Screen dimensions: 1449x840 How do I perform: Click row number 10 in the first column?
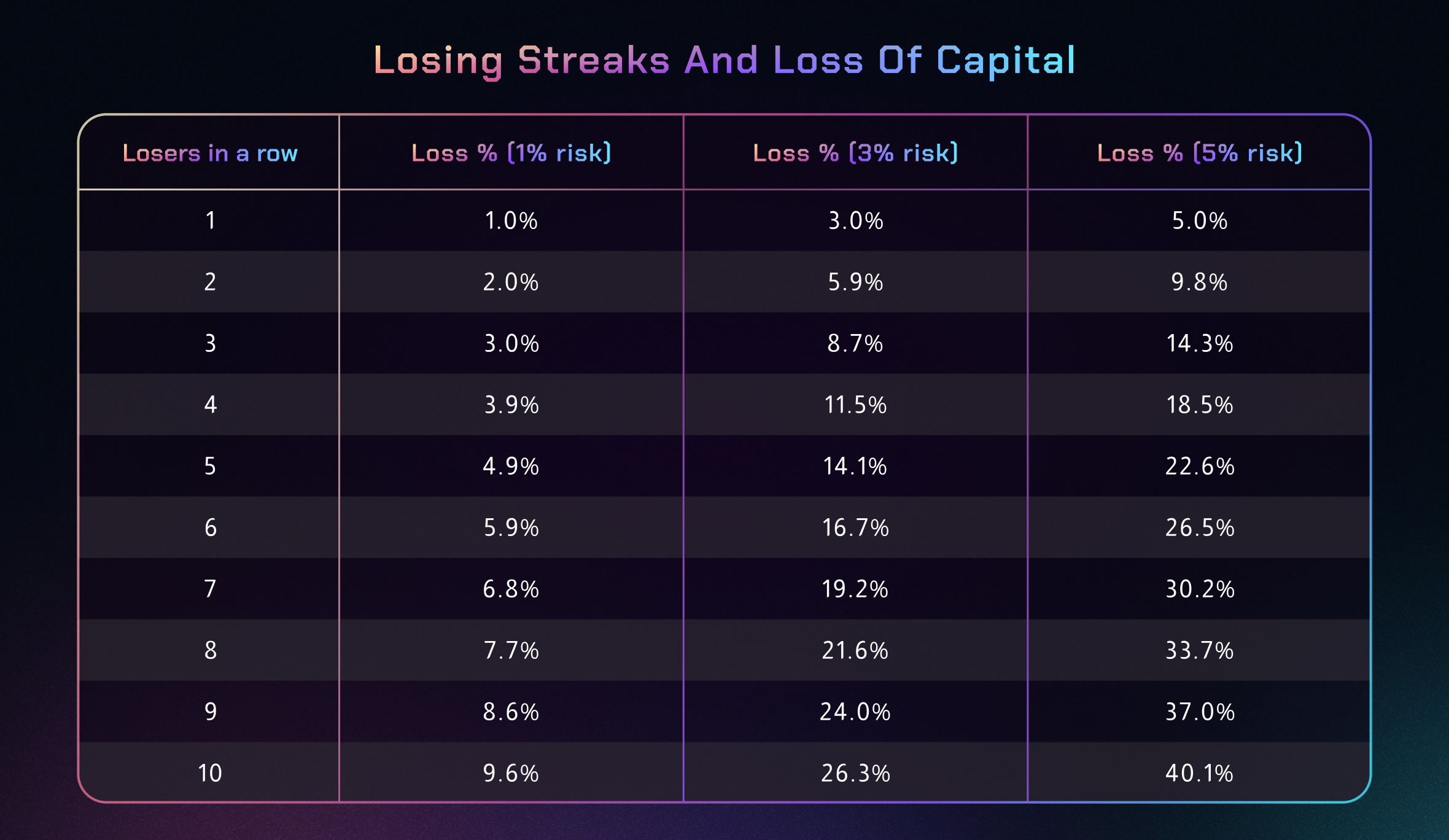tap(210, 773)
